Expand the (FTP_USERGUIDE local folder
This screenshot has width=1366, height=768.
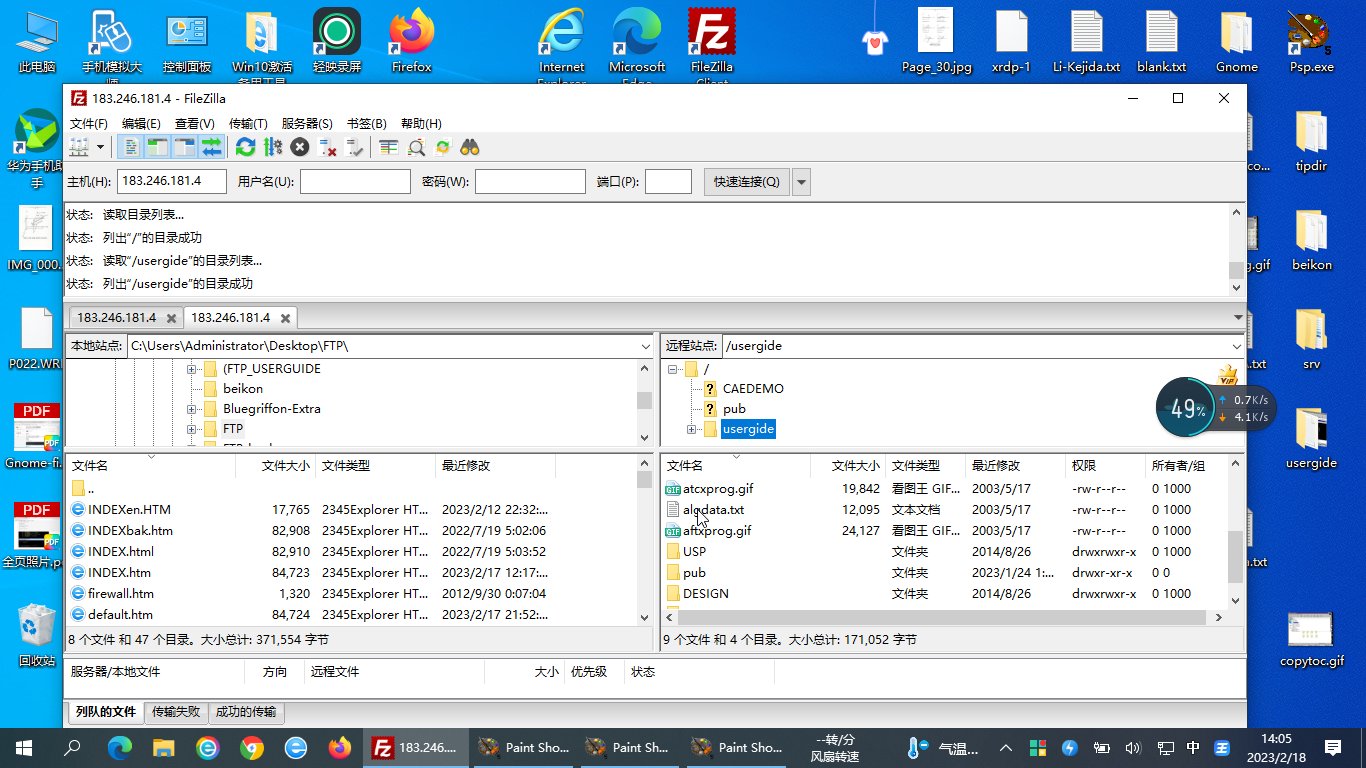point(191,369)
